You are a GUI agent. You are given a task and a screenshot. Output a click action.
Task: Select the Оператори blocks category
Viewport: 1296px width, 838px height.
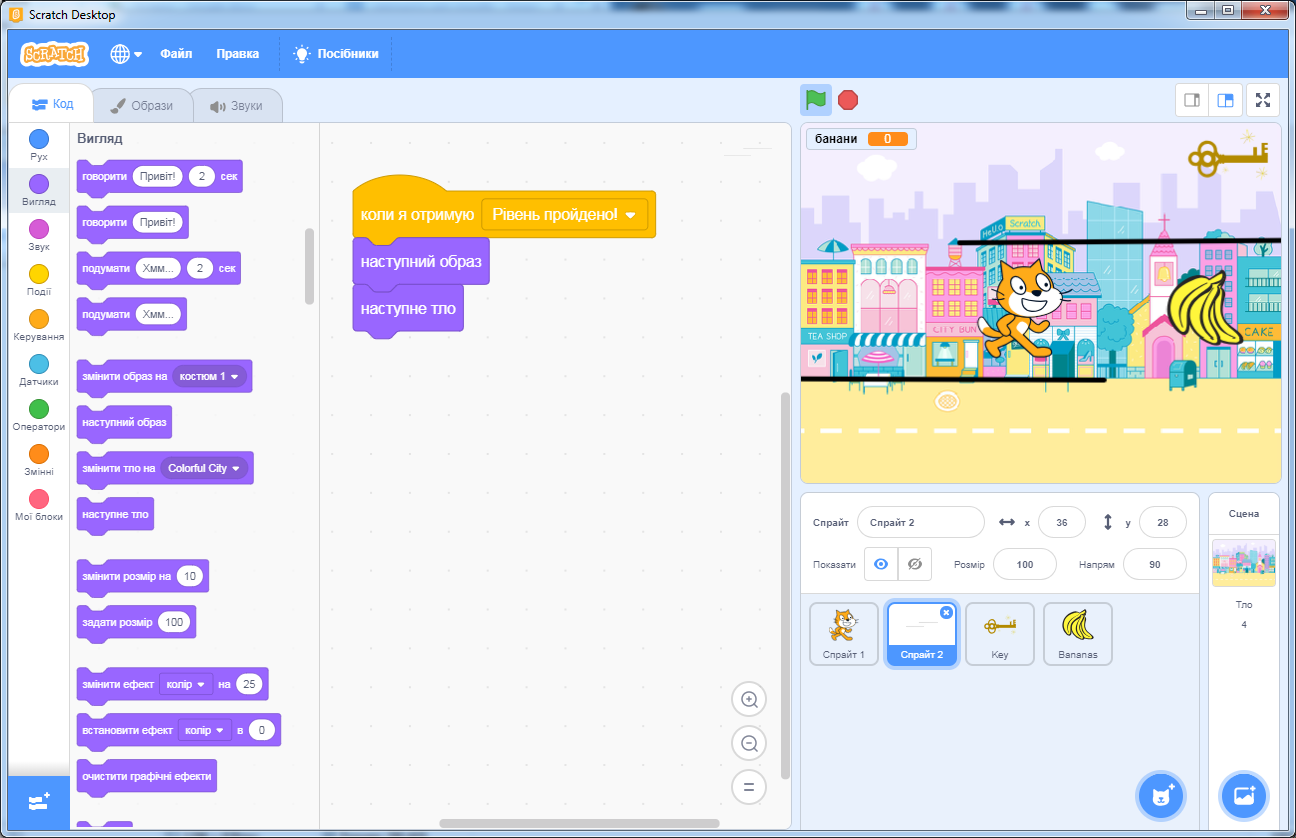pyautogui.click(x=39, y=415)
